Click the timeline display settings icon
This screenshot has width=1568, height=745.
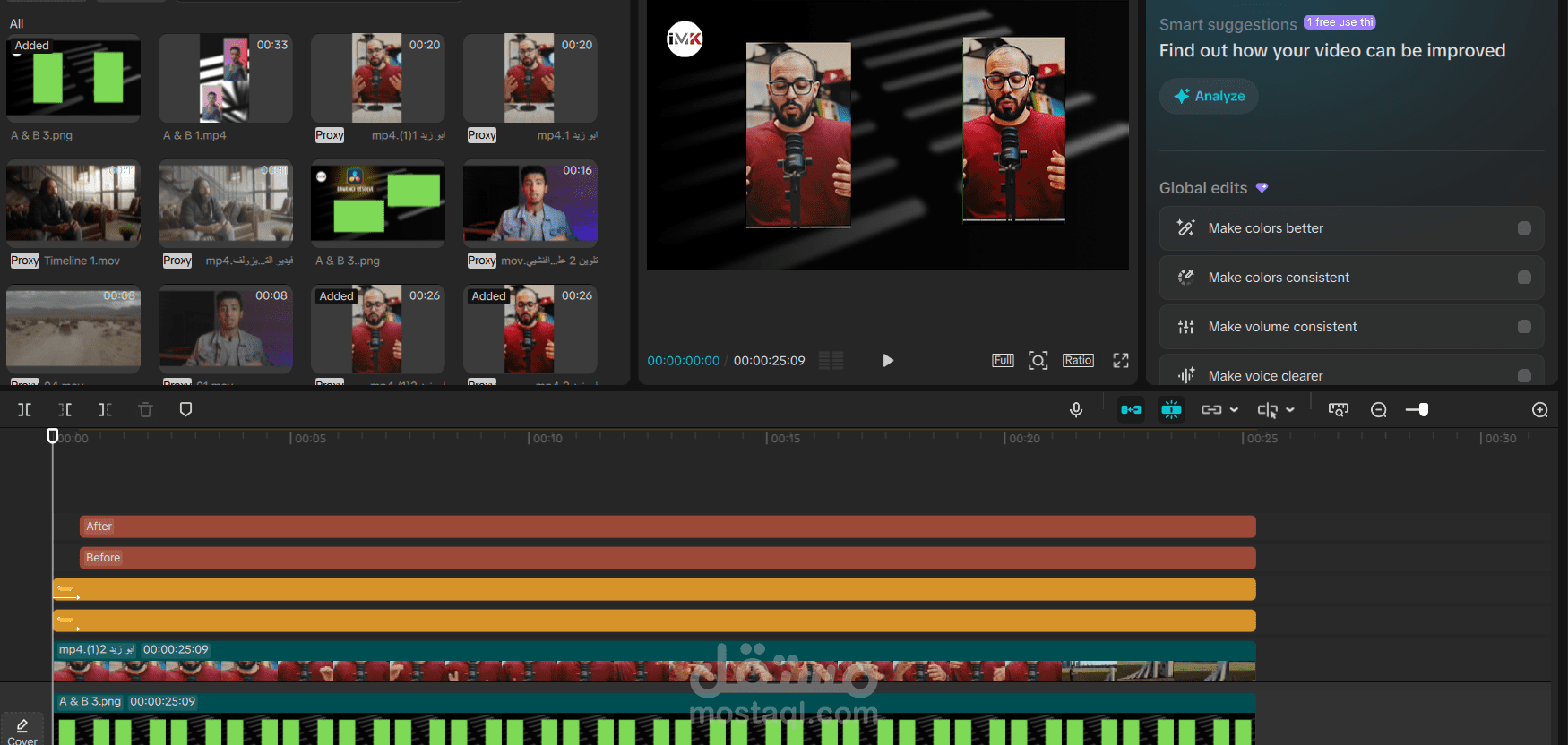1338,409
